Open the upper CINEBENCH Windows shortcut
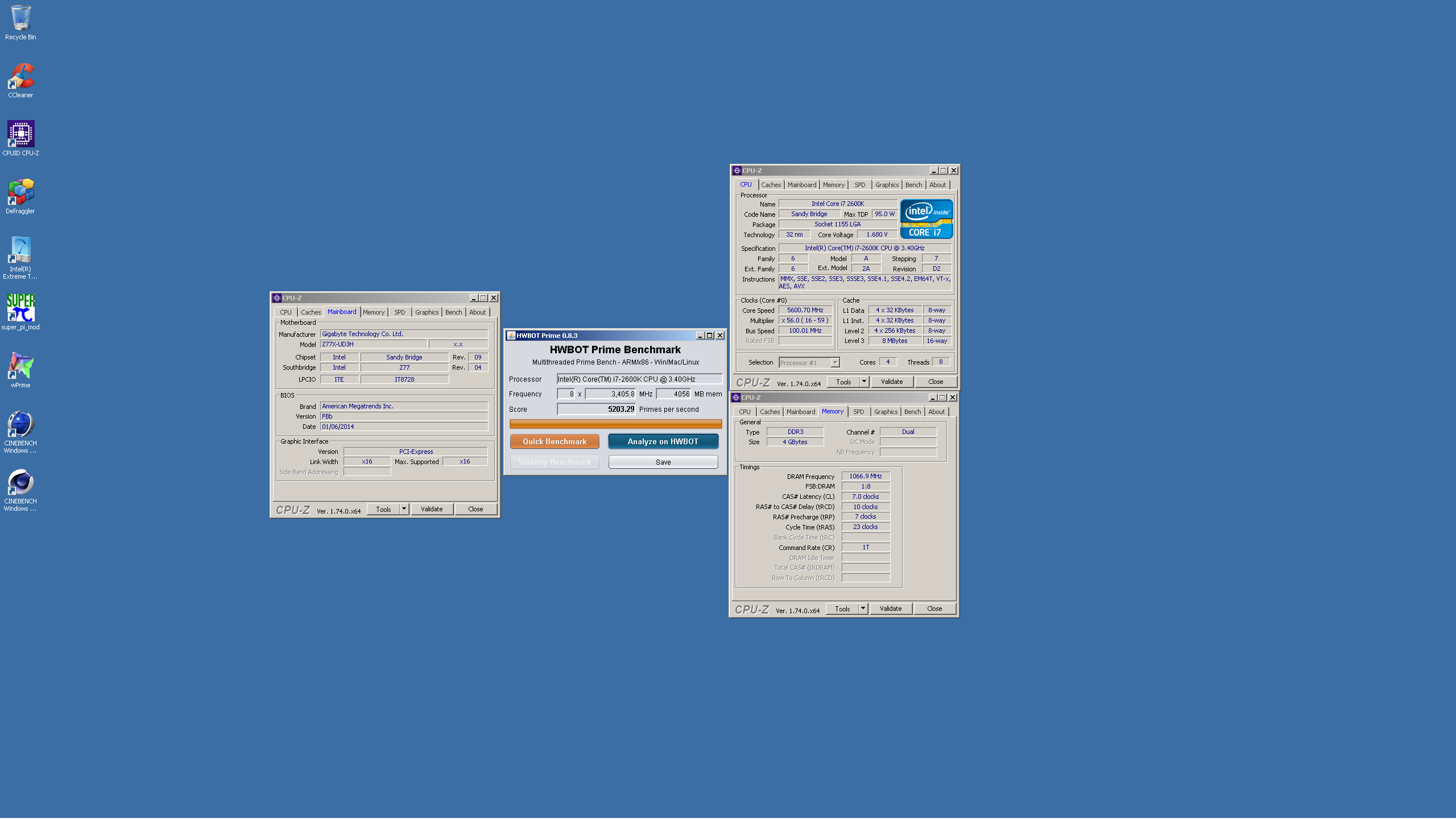Viewport: 1456px width, 819px height. (20, 432)
